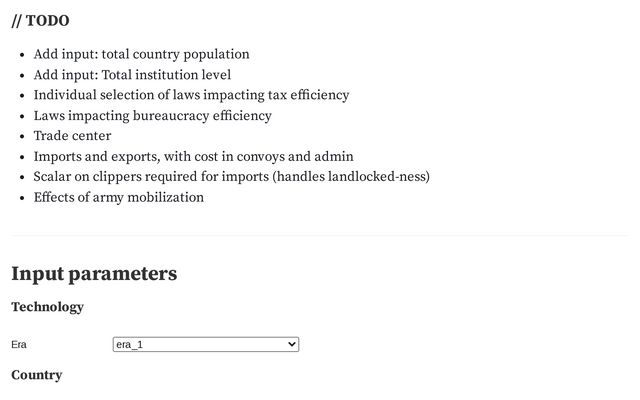Click 'Effects of army mobilization' item
640x400 pixels.
[118, 198]
